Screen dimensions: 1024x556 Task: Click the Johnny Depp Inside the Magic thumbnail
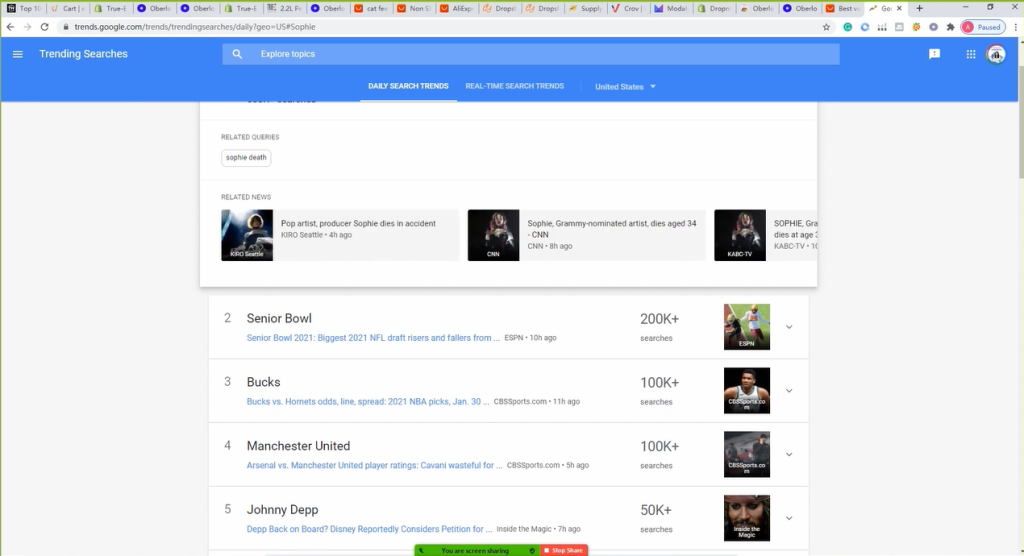click(x=746, y=518)
